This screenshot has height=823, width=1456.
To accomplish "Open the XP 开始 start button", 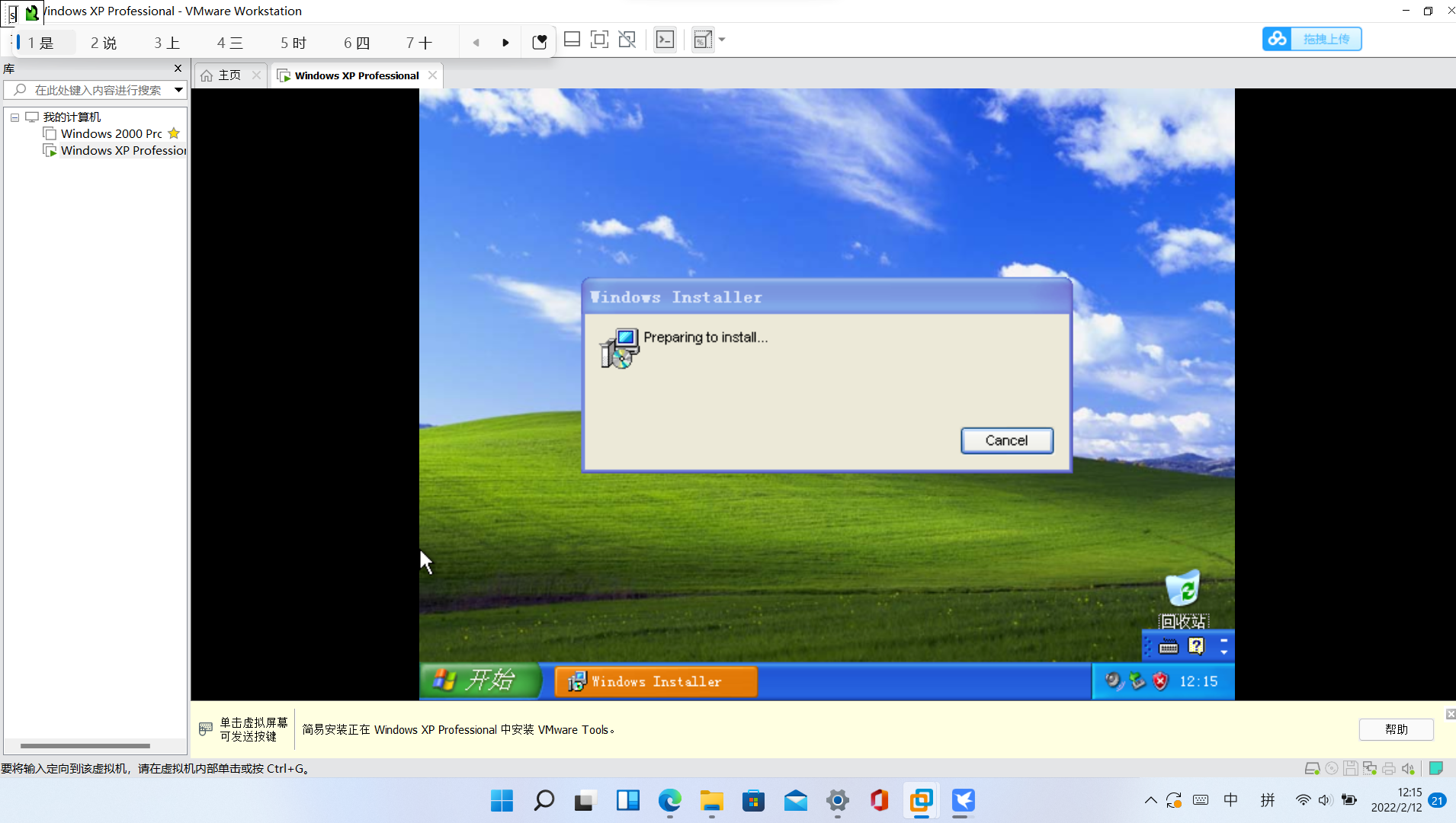I will click(x=480, y=680).
